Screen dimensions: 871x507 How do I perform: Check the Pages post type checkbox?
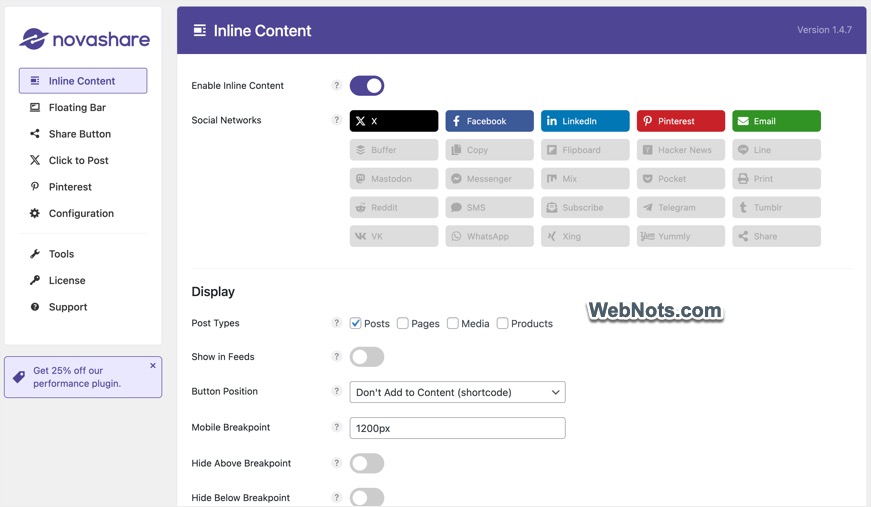coord(403,324)
